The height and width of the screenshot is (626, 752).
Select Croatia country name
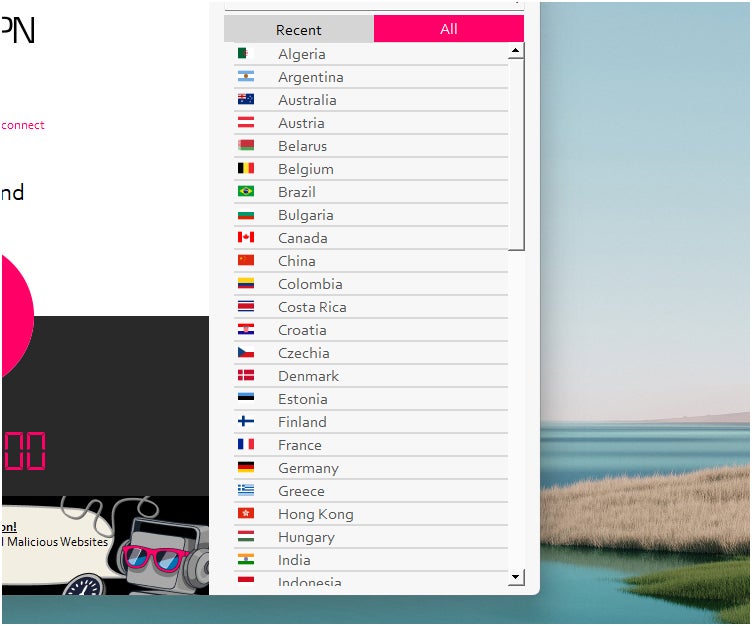coord(302,331)
